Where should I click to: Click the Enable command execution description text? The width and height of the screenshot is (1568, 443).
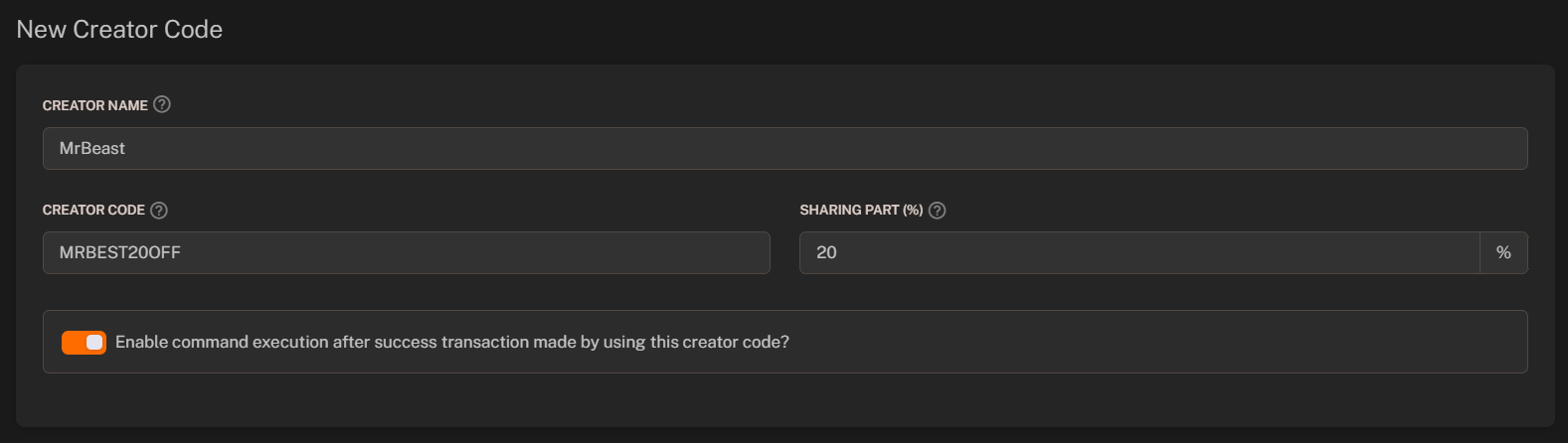click(452, 342)
